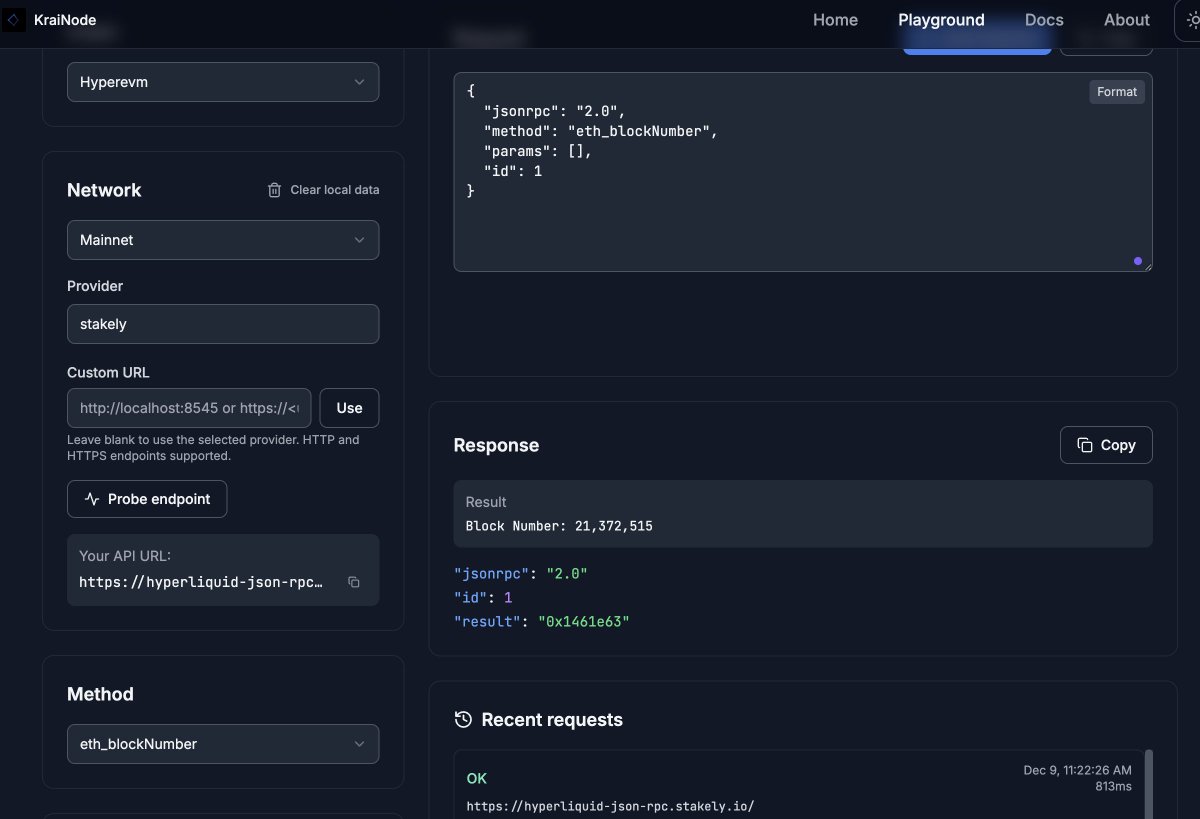Click the Method section heading
1200x819 pixels.
point(100,694)
